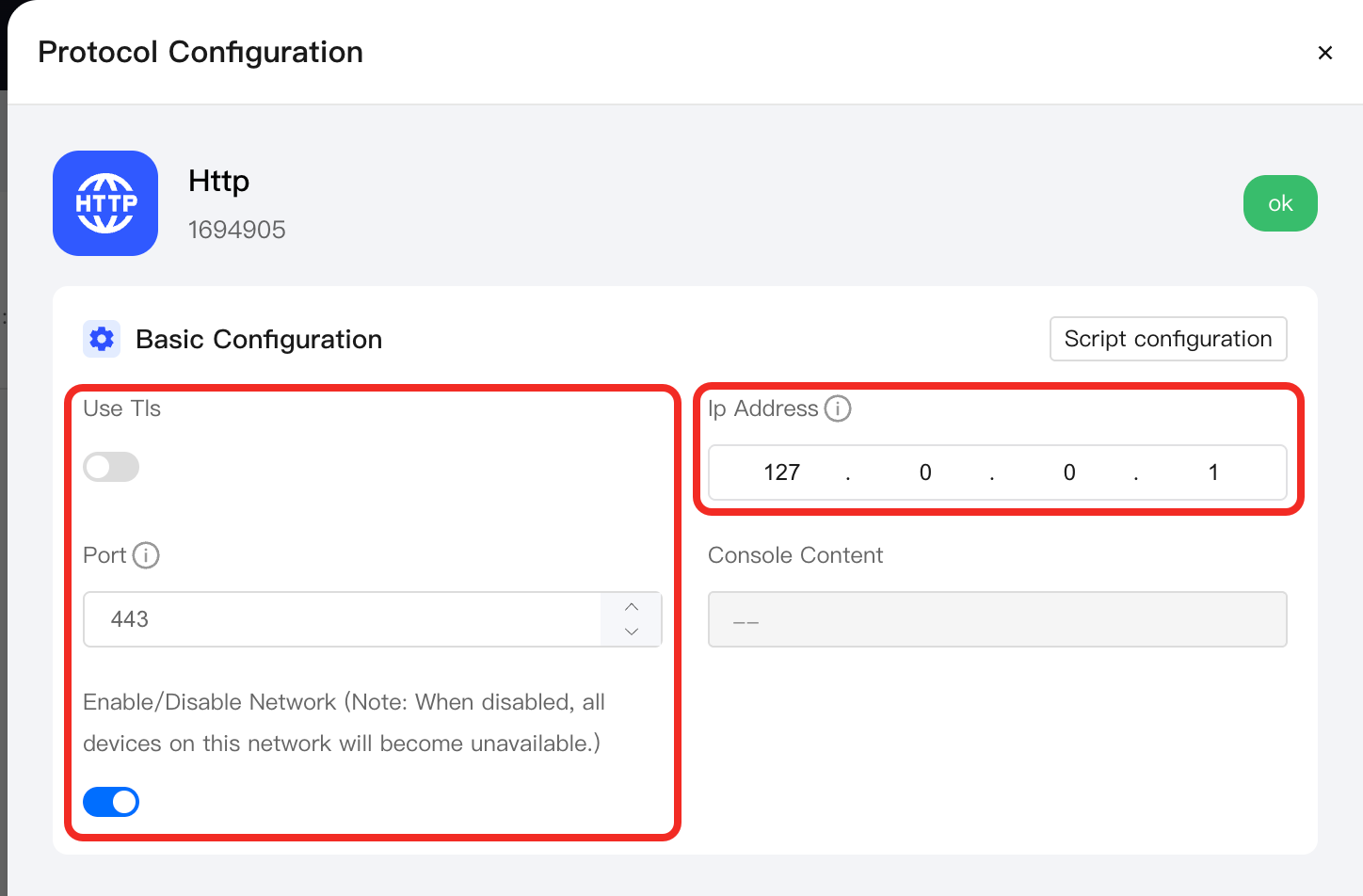Select the last IP octet showing 1
Viewport: 1363px width, 896px height.
pos(1213,472)
